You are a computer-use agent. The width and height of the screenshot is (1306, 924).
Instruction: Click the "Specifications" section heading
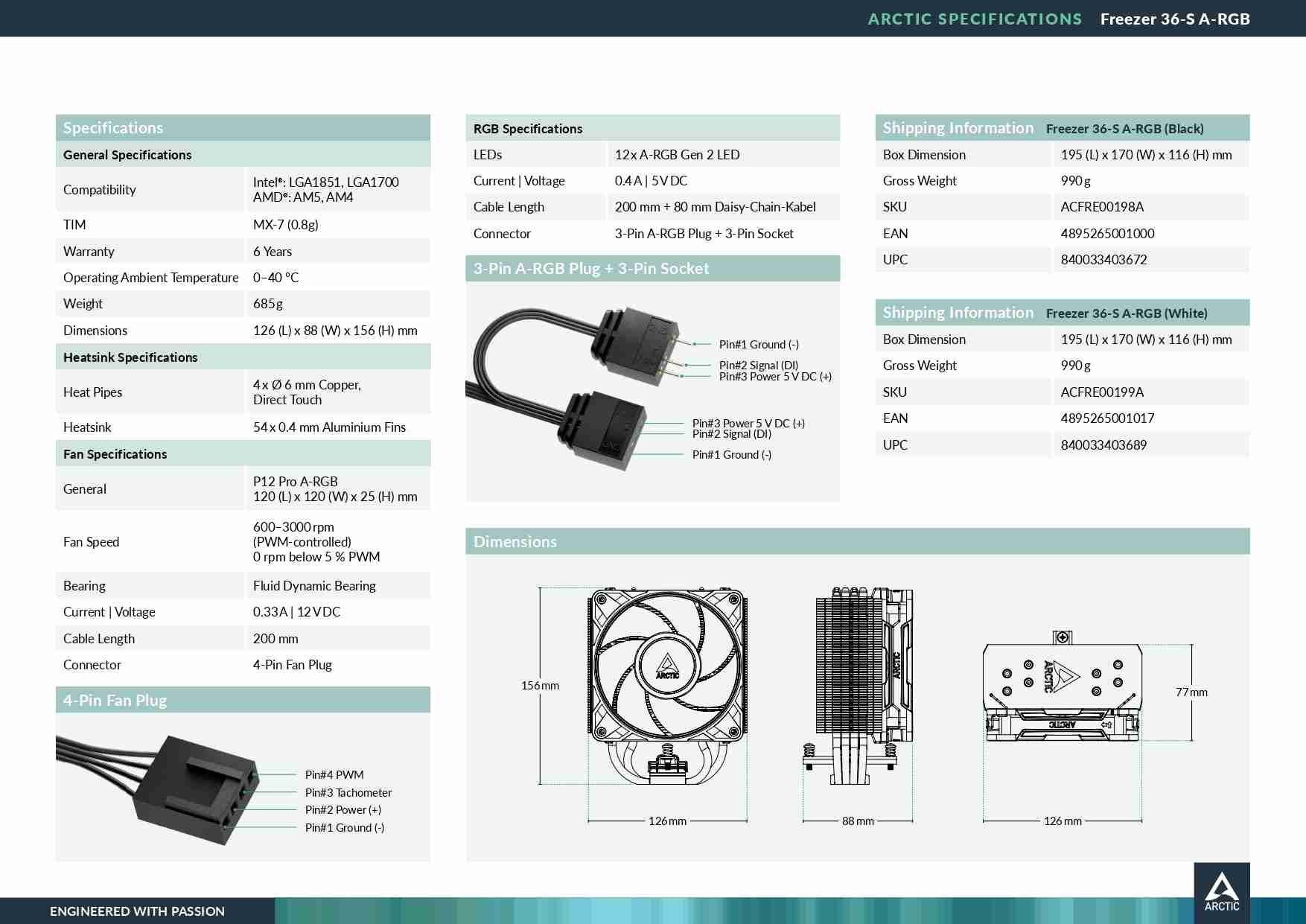[x=113, y=127]
